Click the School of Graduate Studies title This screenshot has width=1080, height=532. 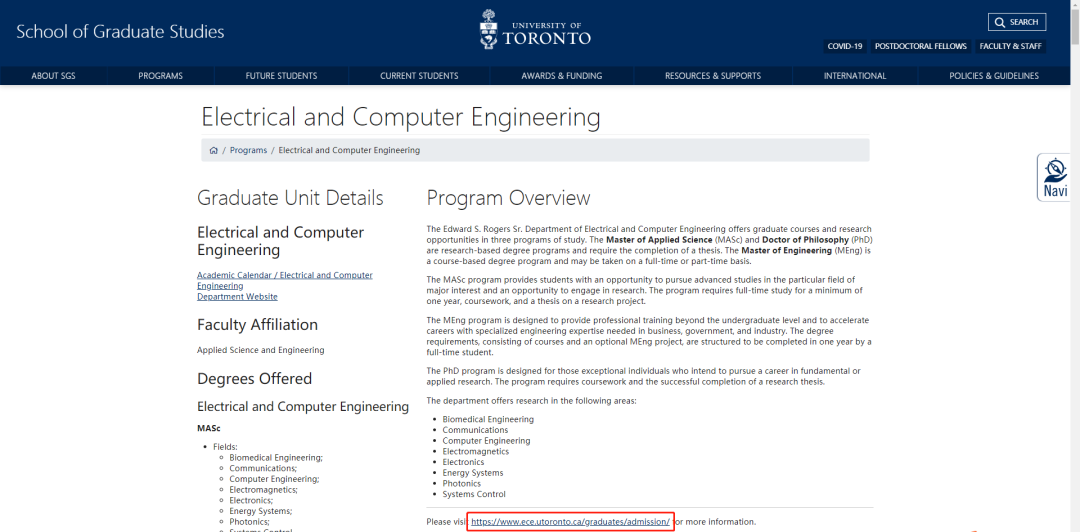click(x=120, y=32)
